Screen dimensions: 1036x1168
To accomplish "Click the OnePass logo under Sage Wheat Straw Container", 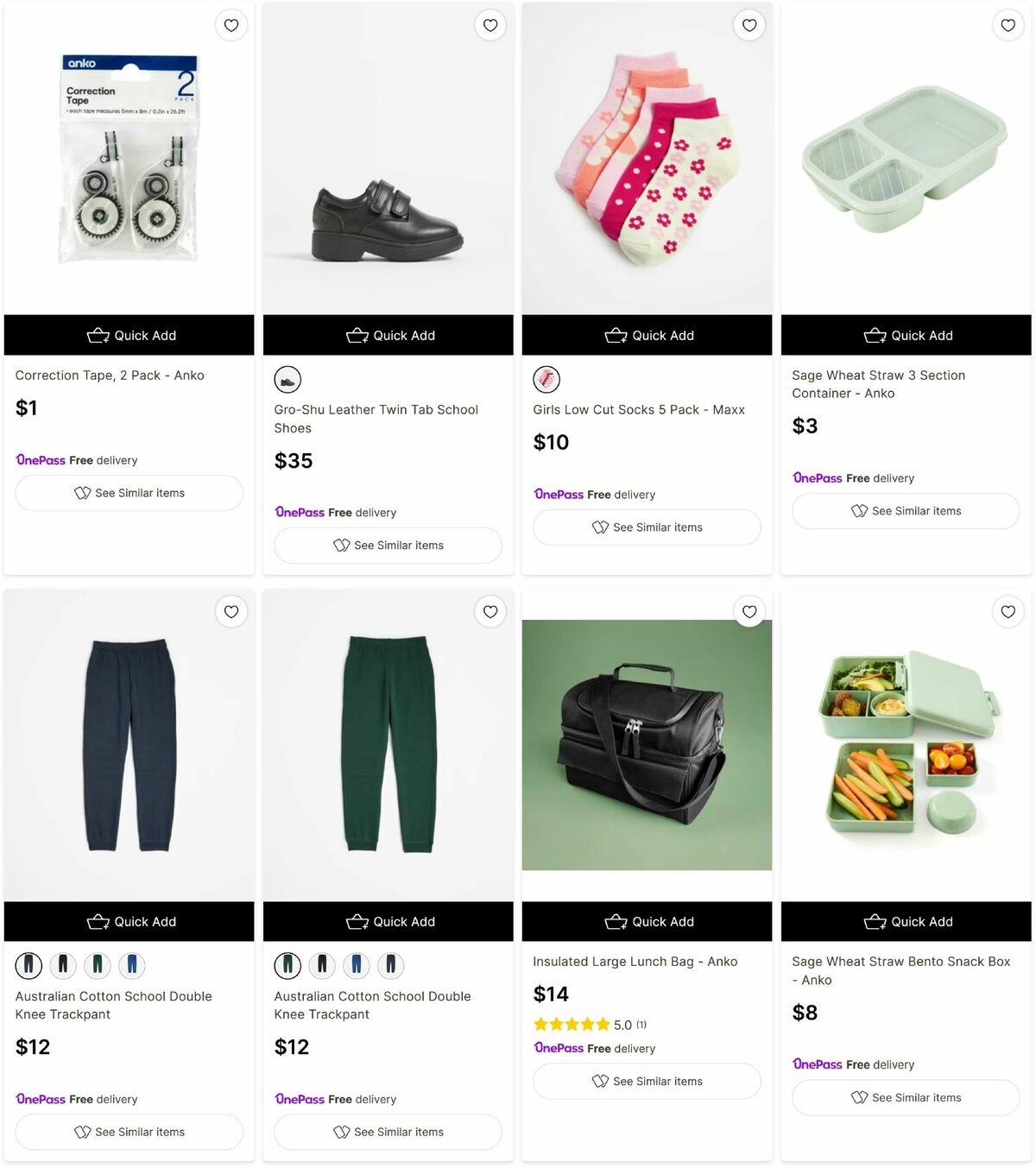I will pyautogui.click(x=817, y=477).
